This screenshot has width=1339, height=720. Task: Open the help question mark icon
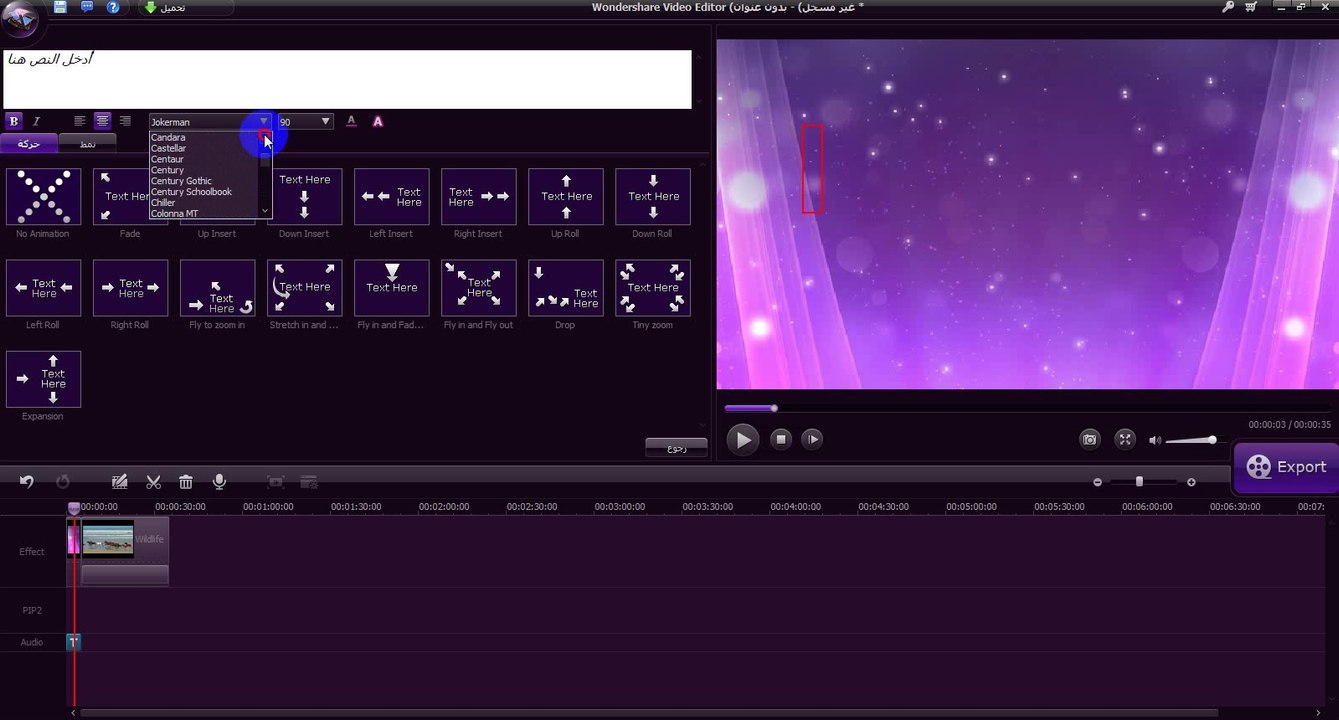coord(113,7)
